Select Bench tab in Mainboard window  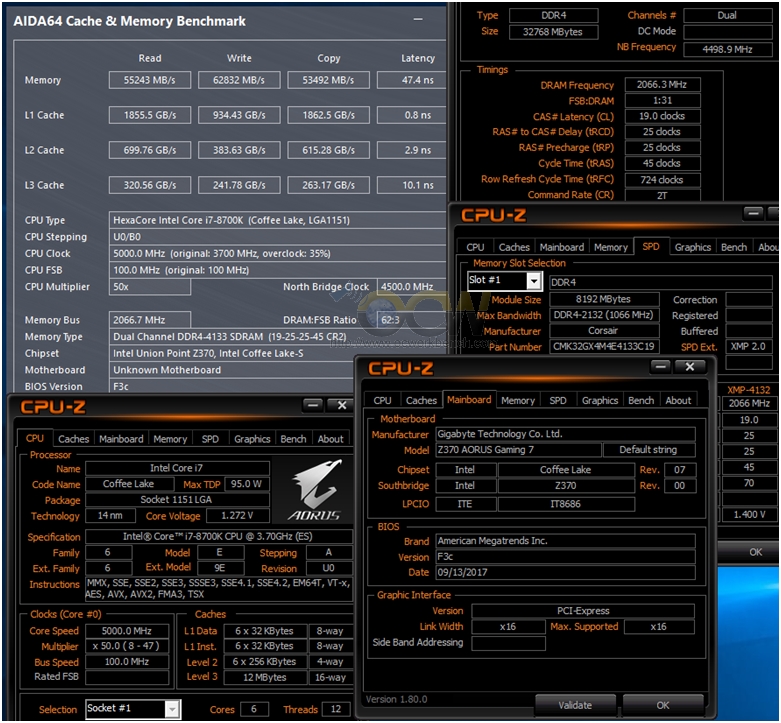click(641, 400)
